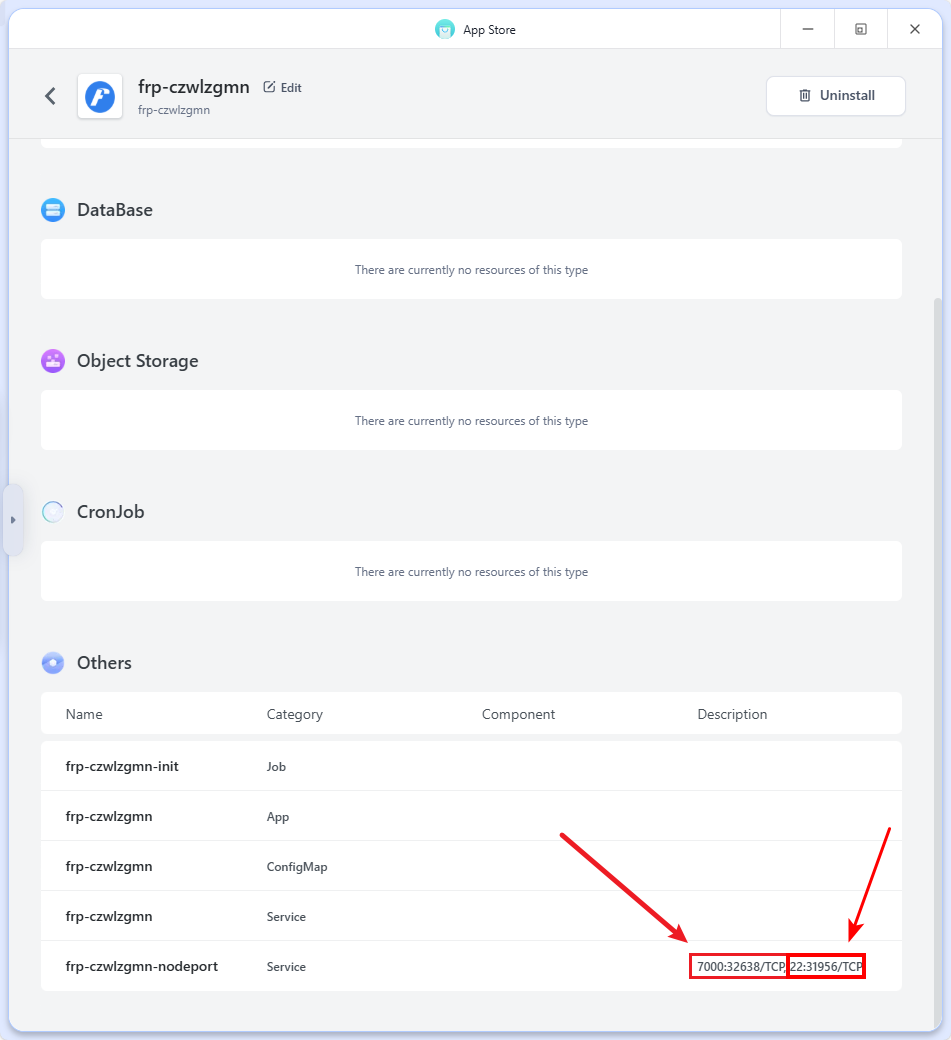
Task: Select the frp-czwlzgmn-init Job row
Action: [122, 766]
